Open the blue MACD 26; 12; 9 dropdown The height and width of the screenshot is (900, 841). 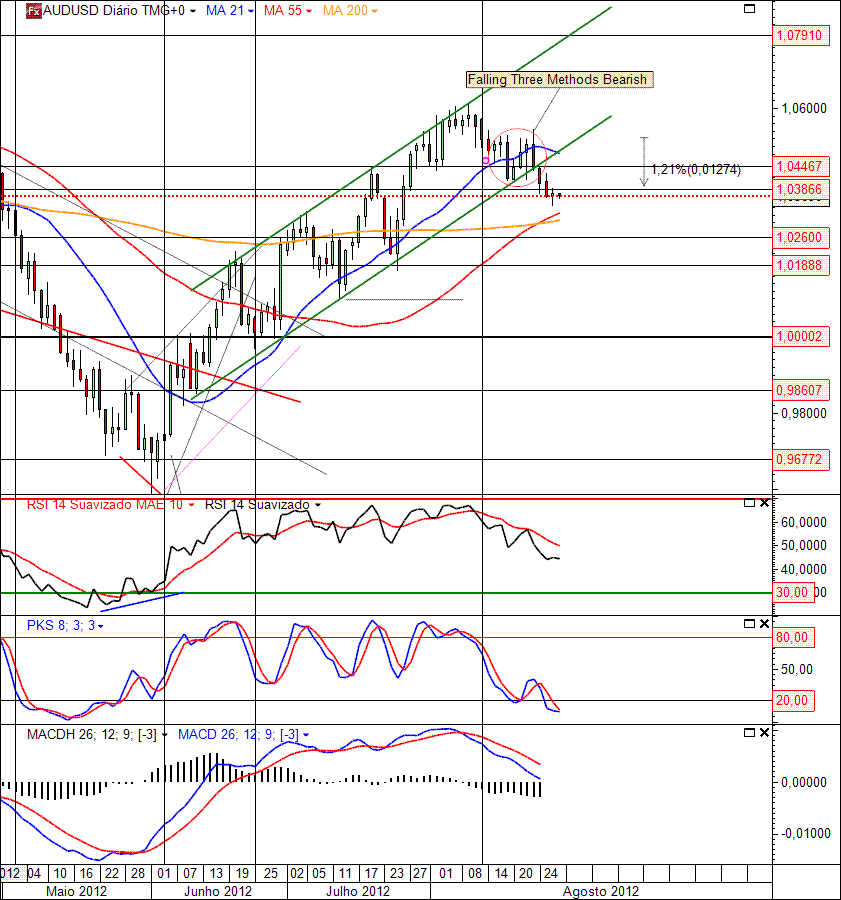(306, 735)
